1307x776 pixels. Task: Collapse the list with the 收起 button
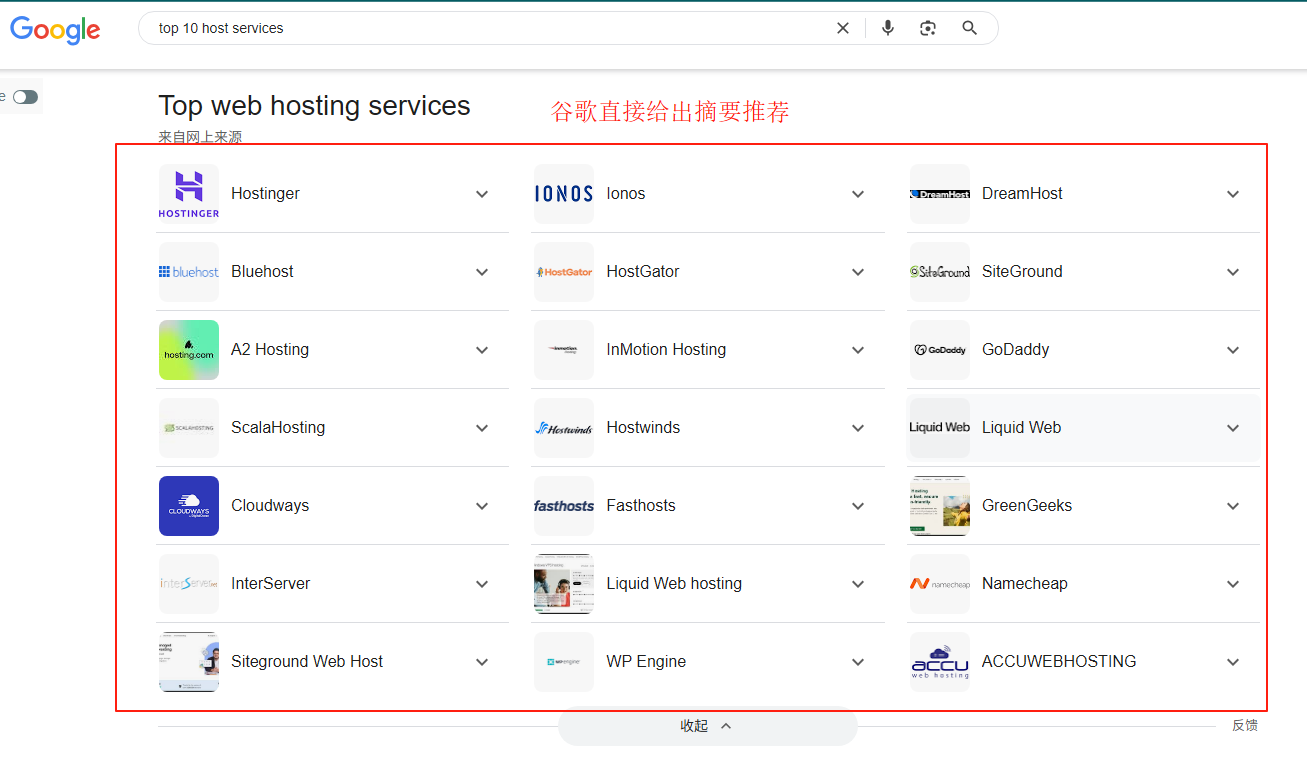point(707,725)
